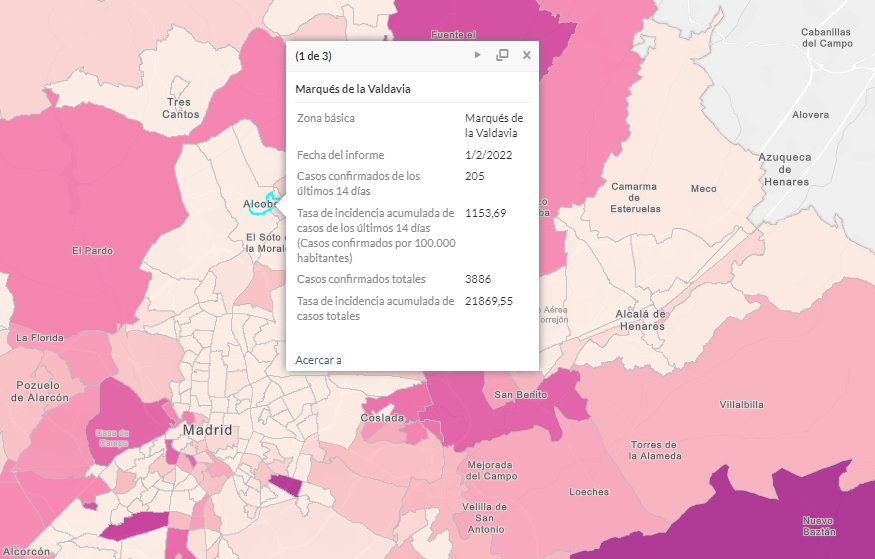Click the Torres de la Alameda label
The height and width of the screenshot is (559, 875).
(655, 450)
